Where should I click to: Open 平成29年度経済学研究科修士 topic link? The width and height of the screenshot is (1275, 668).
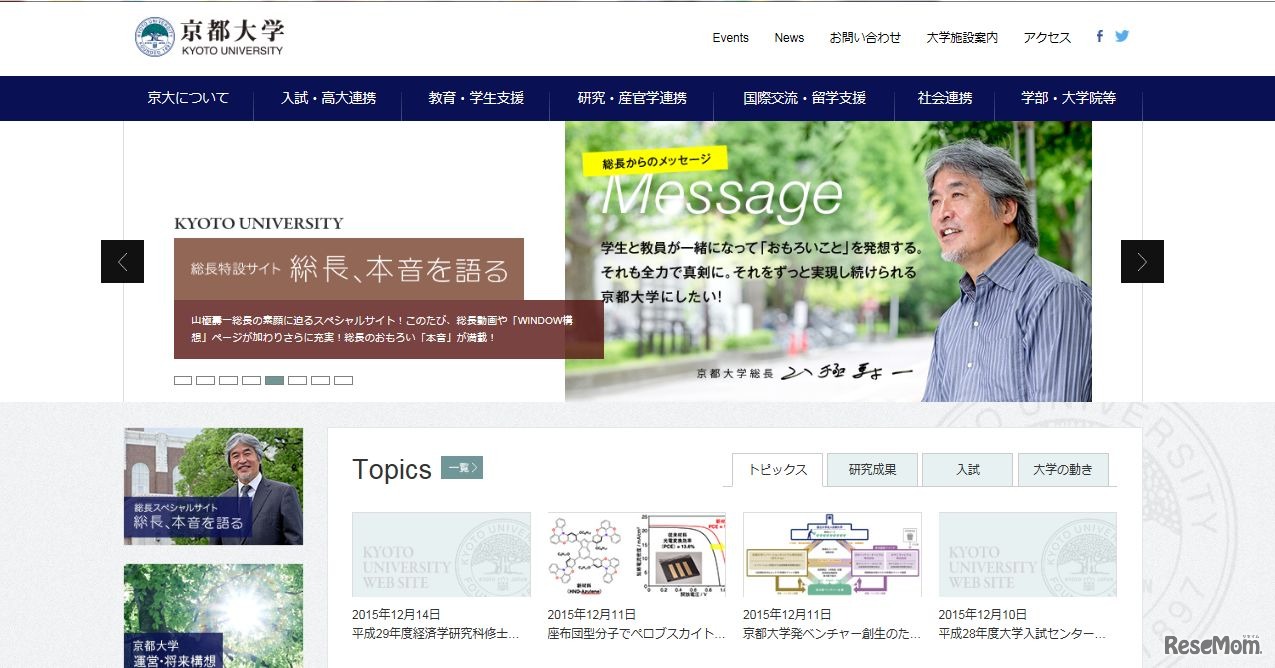436,634
